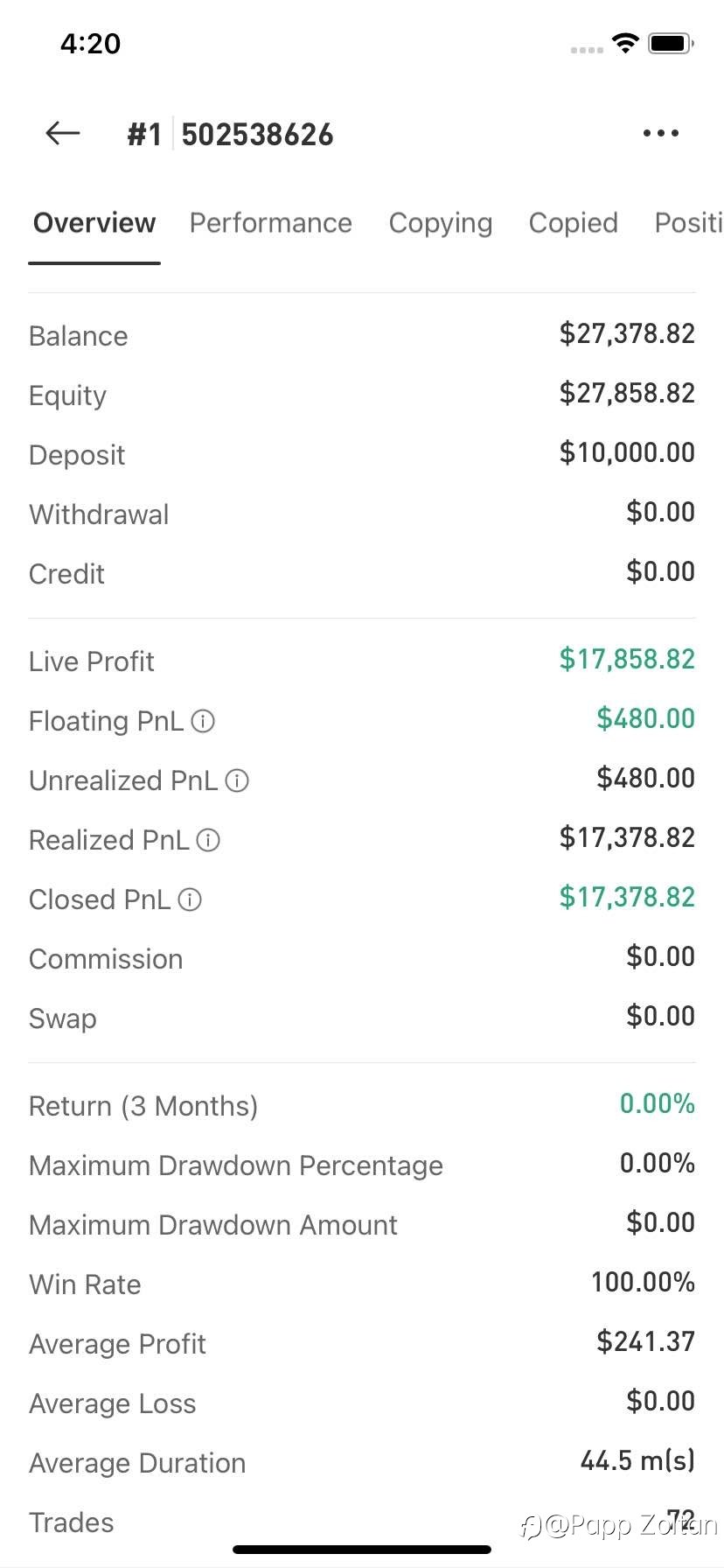Tap the Balance amount $27,378.82
Viewport: 724px width, 1568px height.
627,333
